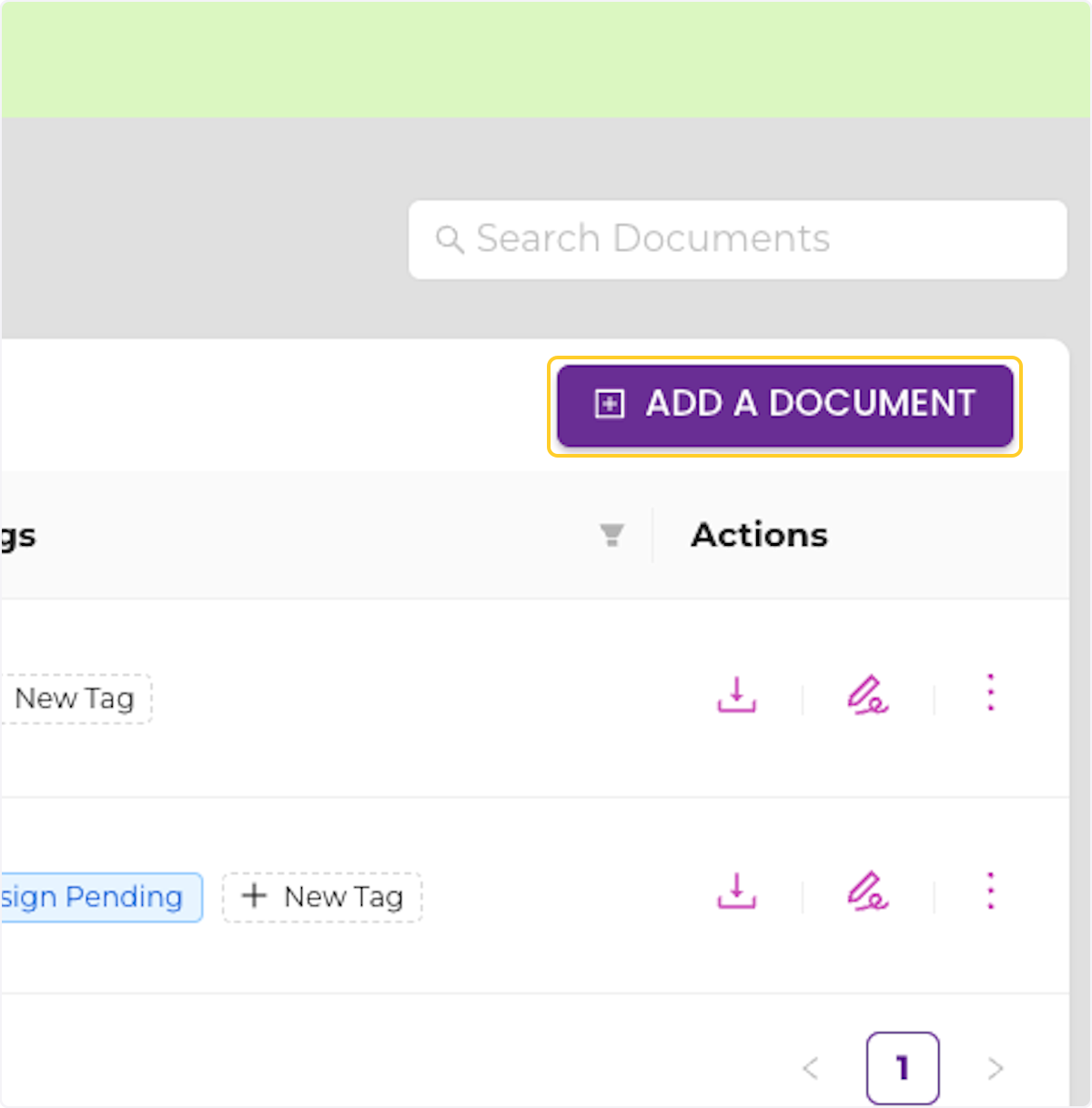Sign the second document using the pen icon

tap(869, 895)
